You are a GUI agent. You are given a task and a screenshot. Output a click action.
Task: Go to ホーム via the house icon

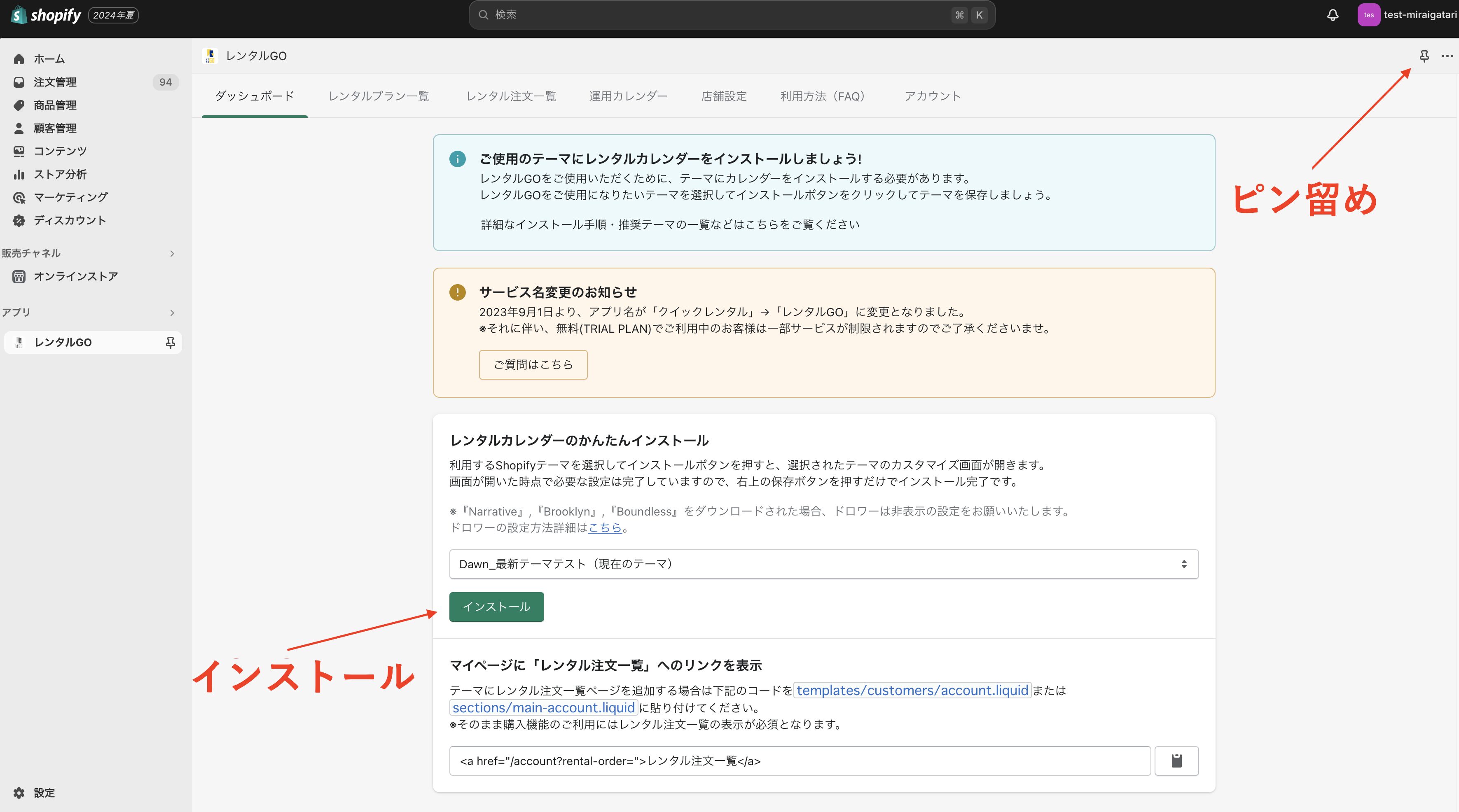click(x=19, y=59)
